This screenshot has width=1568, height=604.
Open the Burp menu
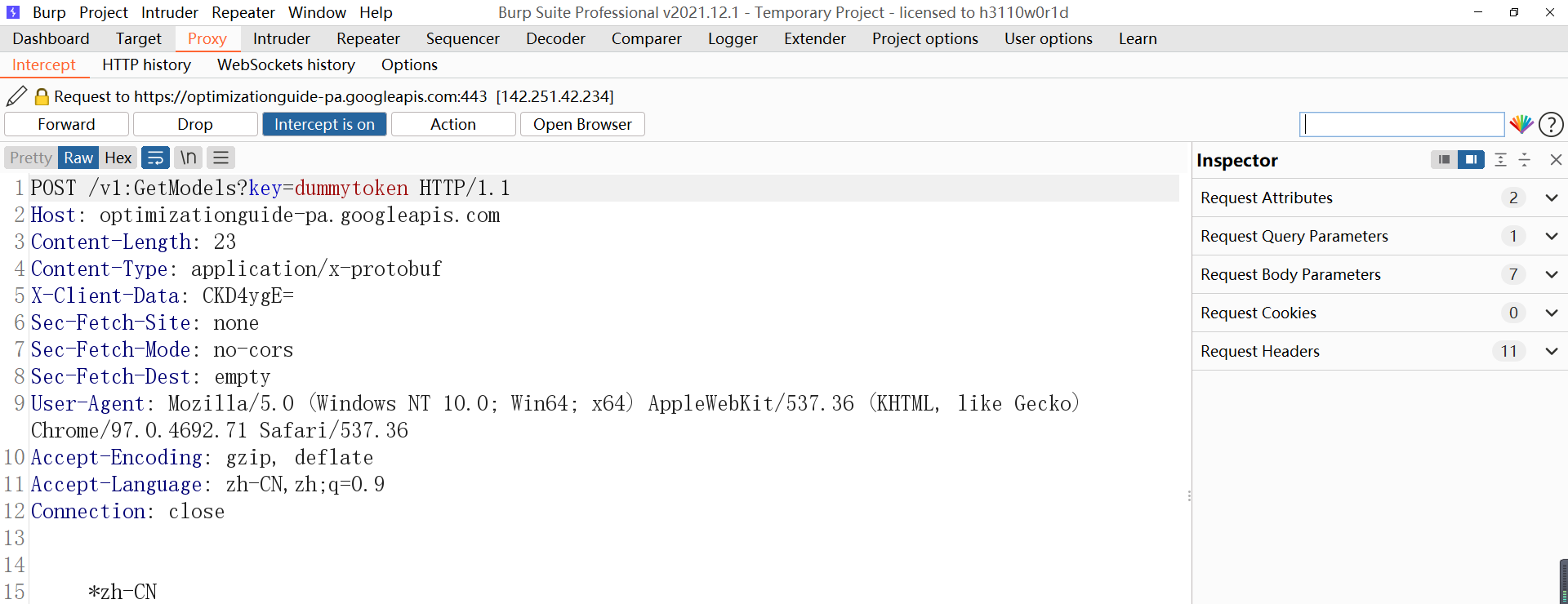(x=49, y=12)
